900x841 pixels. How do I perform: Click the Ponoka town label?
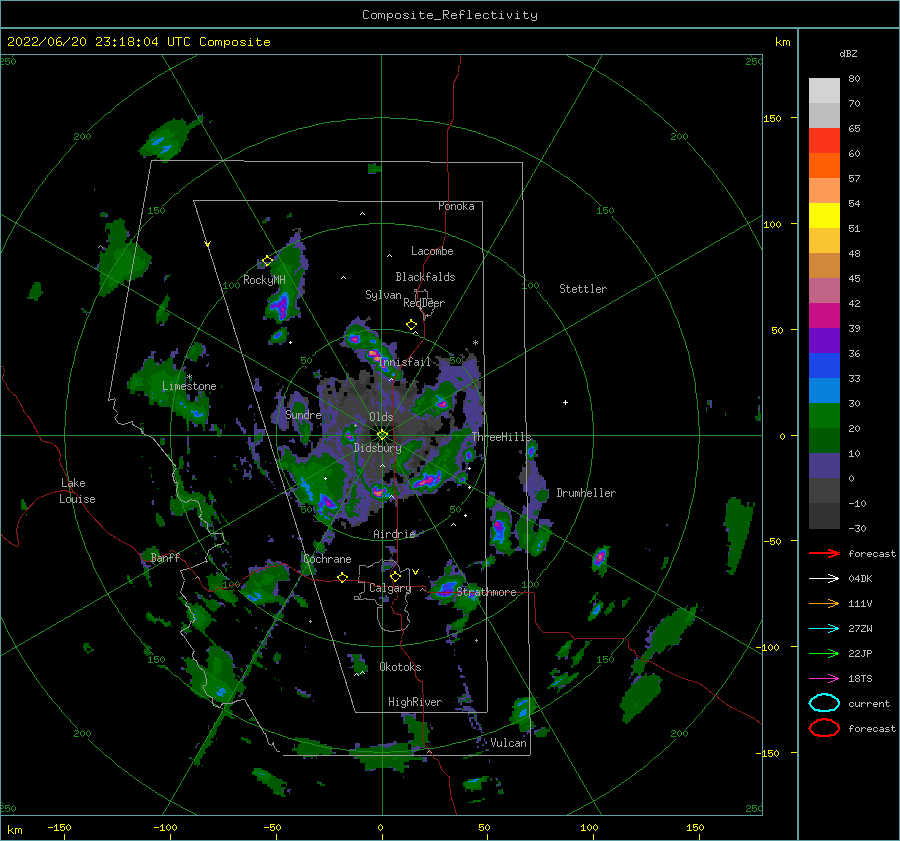[456, 206]
